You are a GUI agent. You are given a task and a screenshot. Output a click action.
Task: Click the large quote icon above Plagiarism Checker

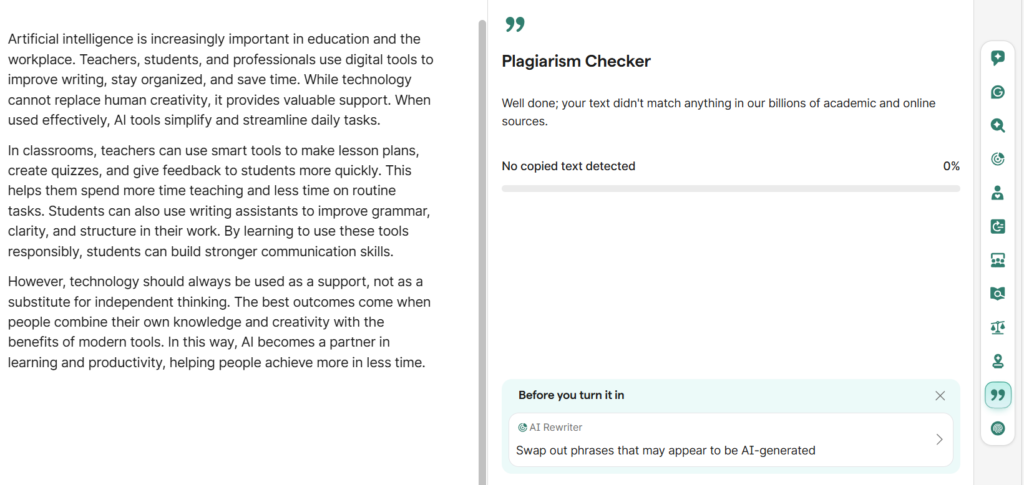pos(514,24)
